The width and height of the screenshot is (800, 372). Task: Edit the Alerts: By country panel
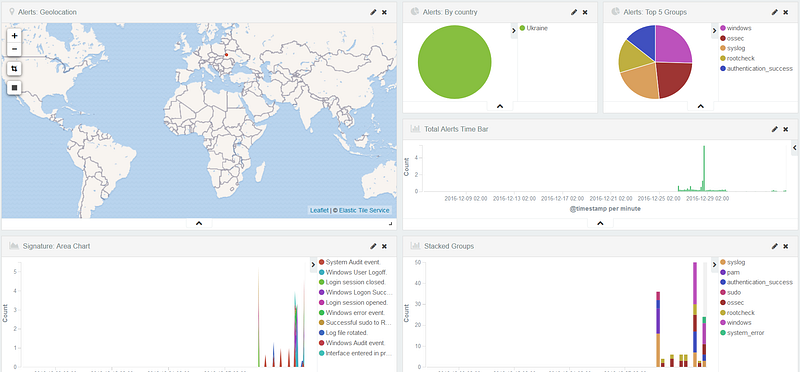pyautogui.click(x=574, y=12)
